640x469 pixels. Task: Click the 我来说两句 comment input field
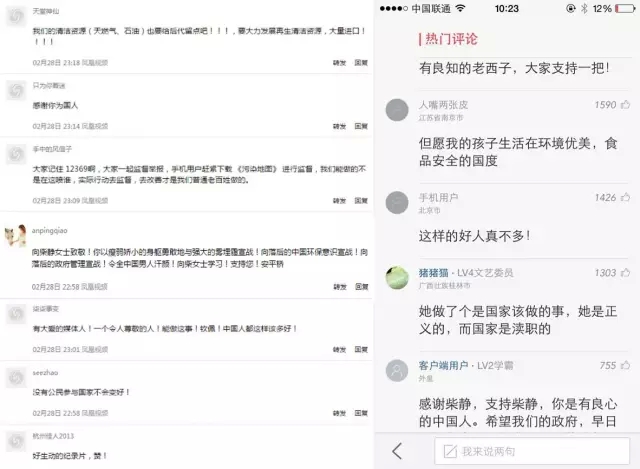click(532, 451)
